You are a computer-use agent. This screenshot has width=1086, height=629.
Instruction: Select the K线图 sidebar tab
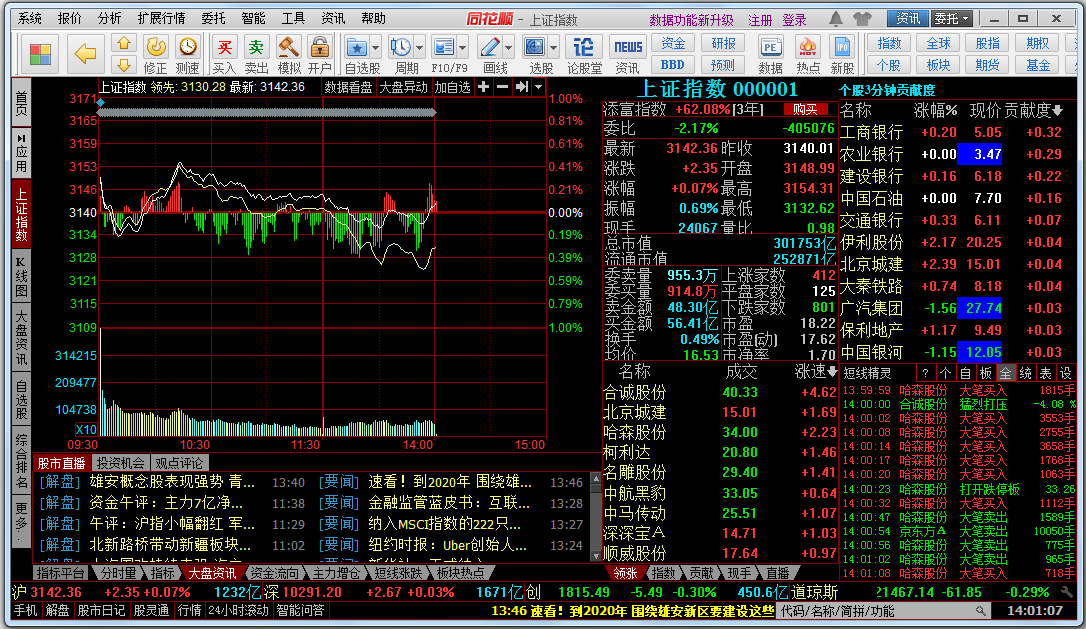coord(21,277)
